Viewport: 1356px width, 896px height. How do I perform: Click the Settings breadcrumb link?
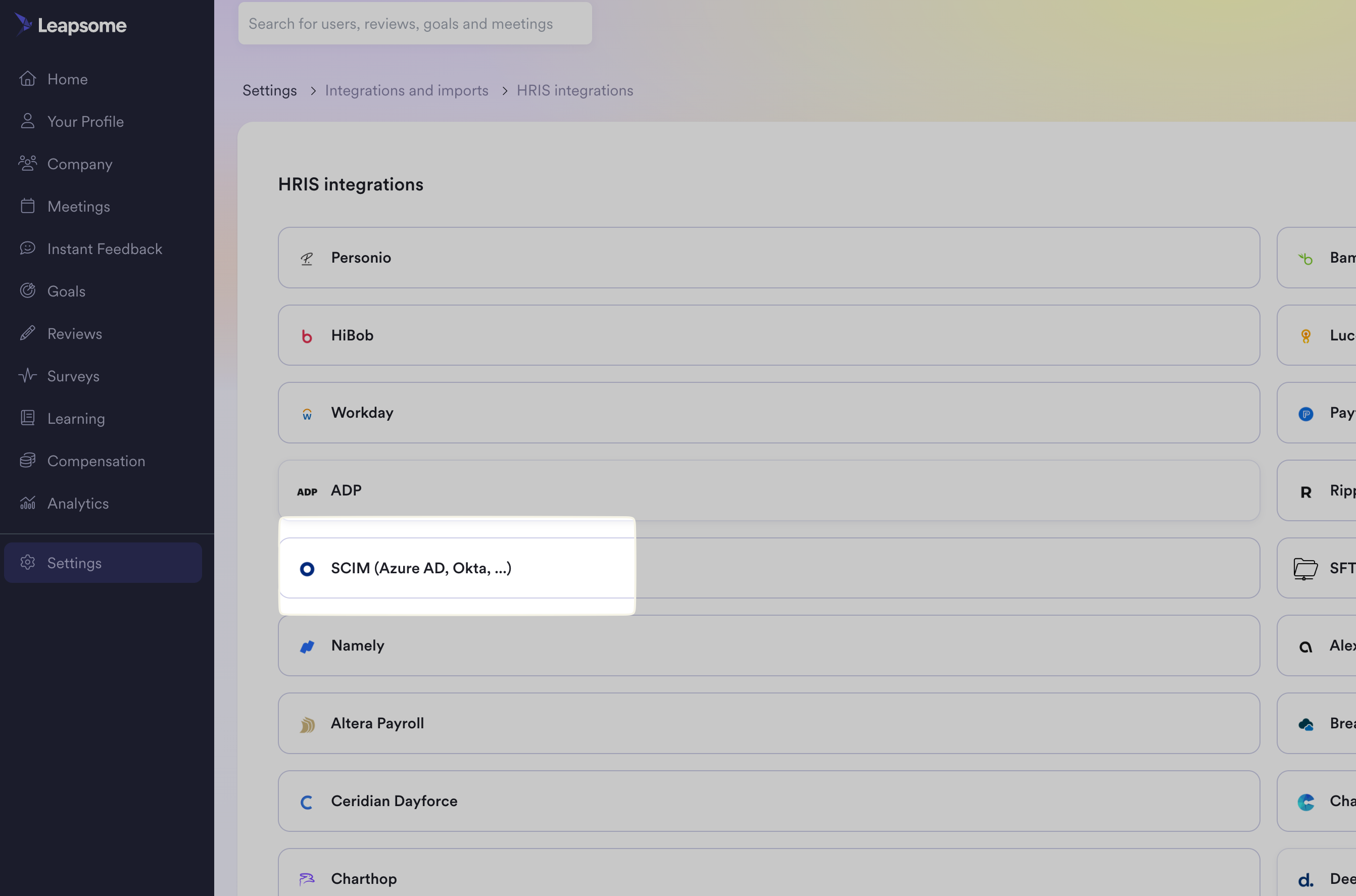point(269,90)
